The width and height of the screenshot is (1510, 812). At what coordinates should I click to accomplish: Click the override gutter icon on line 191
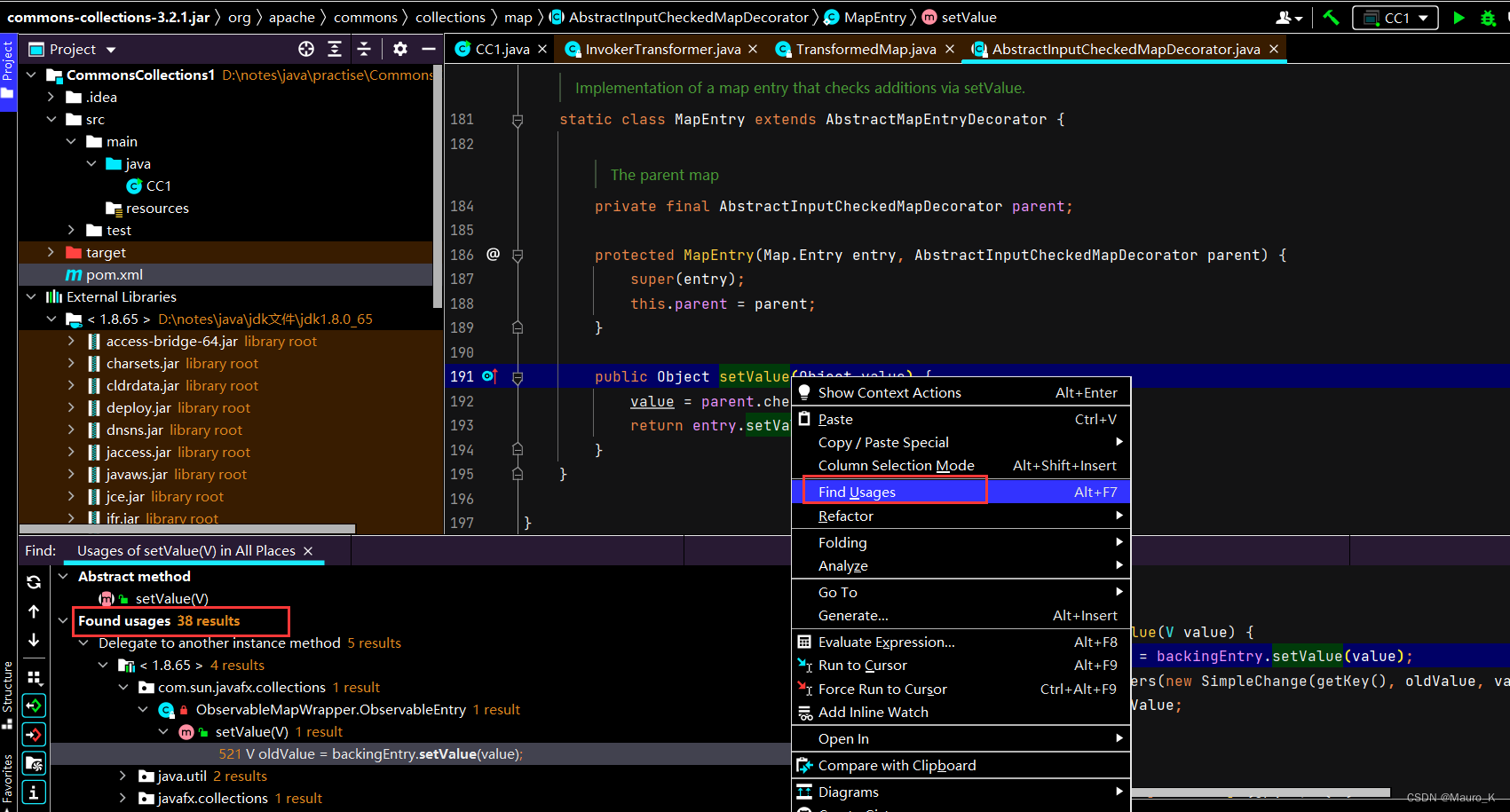point(489,376)
